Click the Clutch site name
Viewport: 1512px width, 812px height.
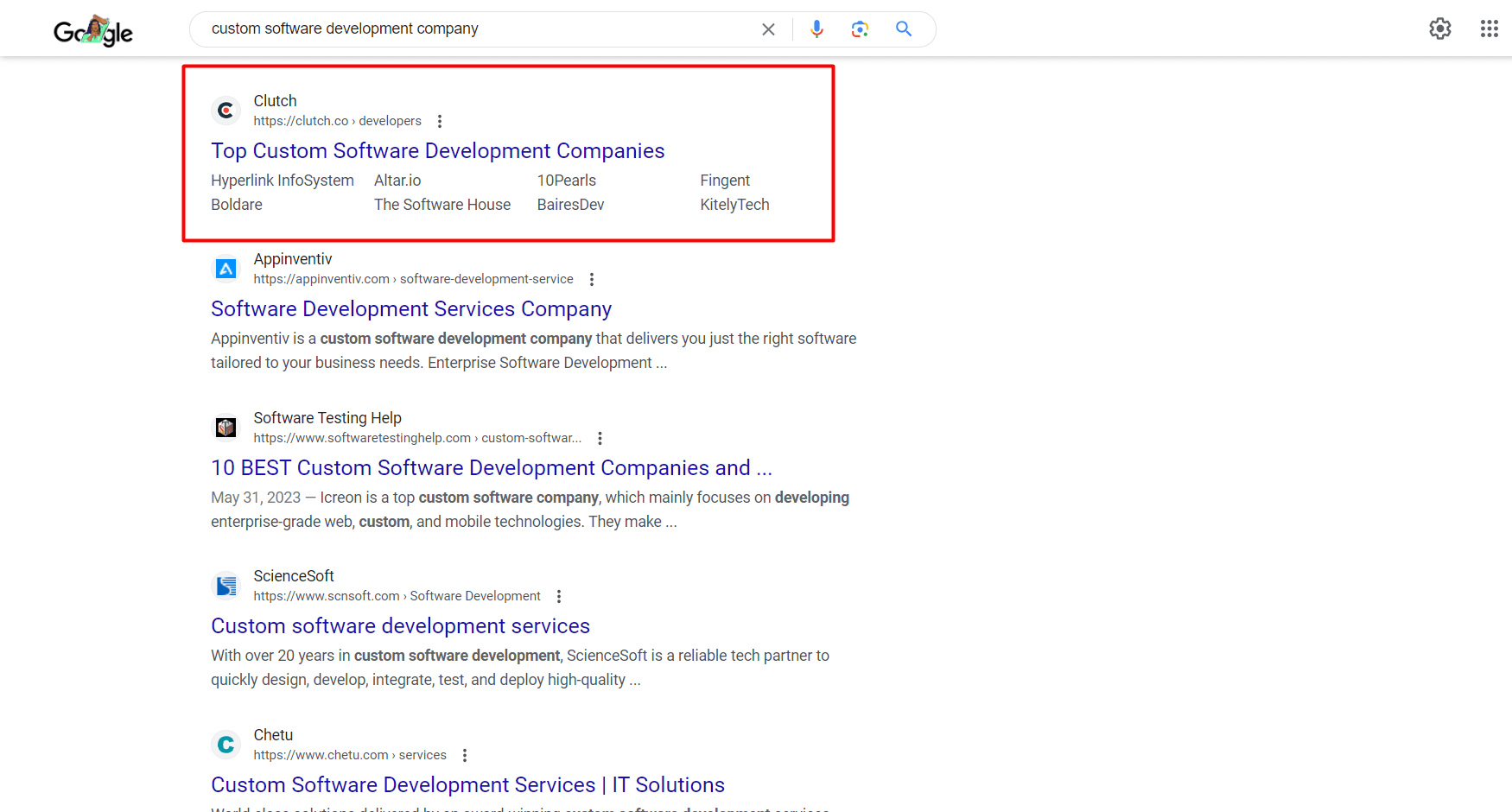tap(275, 101)
